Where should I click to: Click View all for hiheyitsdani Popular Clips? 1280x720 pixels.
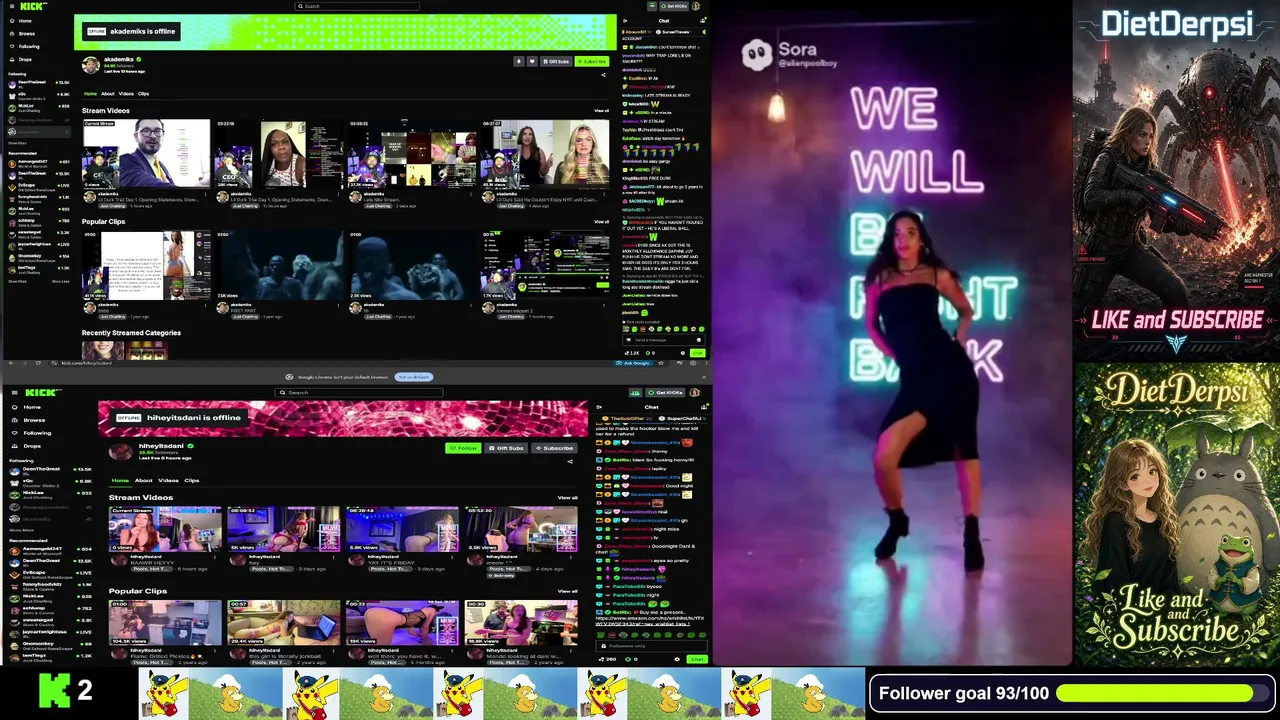568,591
